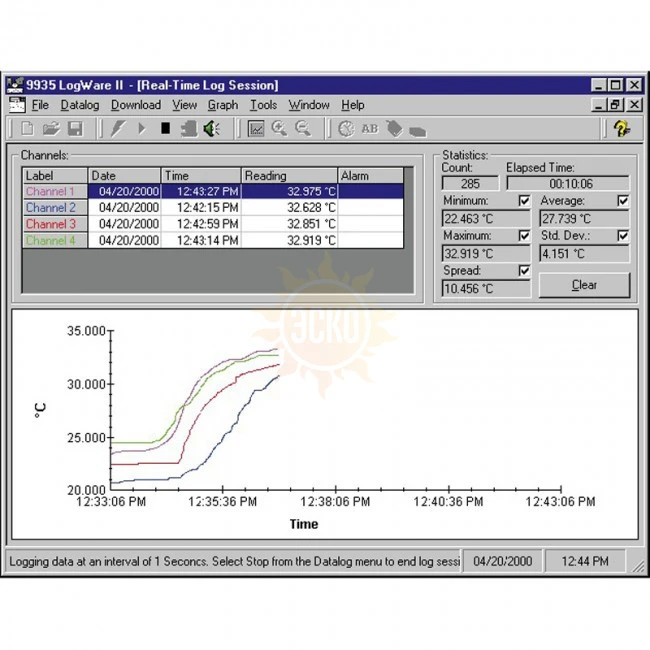Click the LogWare application icon in title bar
Screen dimensions: 650x650
pyautogui.click(x=15, y=85)
